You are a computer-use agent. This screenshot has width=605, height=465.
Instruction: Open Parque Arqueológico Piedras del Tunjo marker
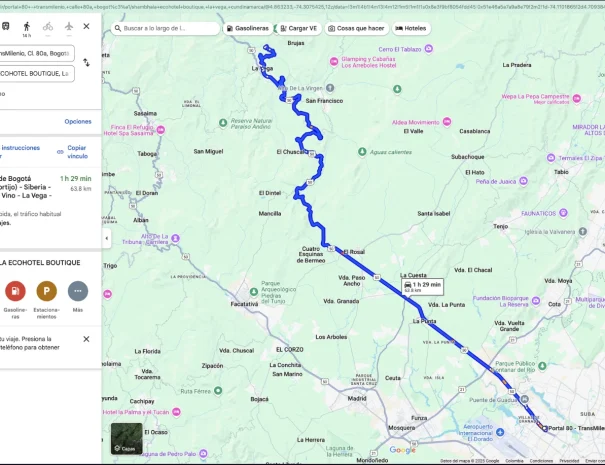(253, 292)
